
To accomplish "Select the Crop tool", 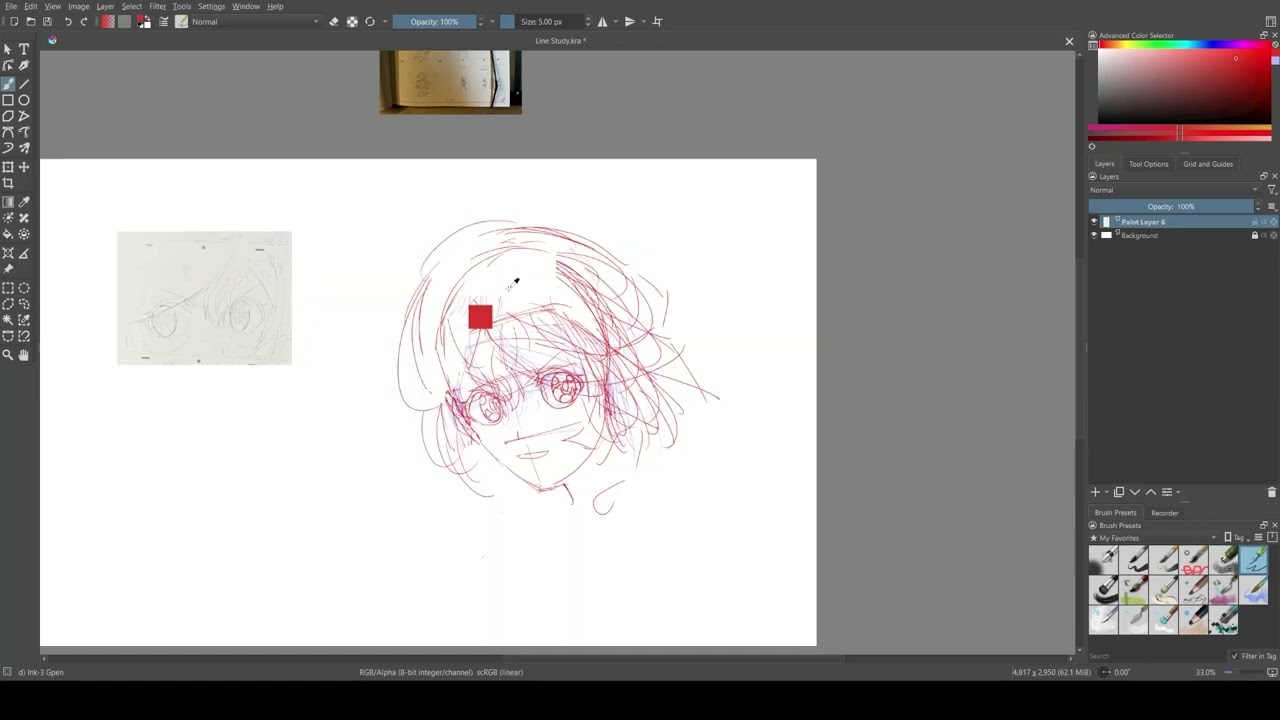I will [8, 183].
